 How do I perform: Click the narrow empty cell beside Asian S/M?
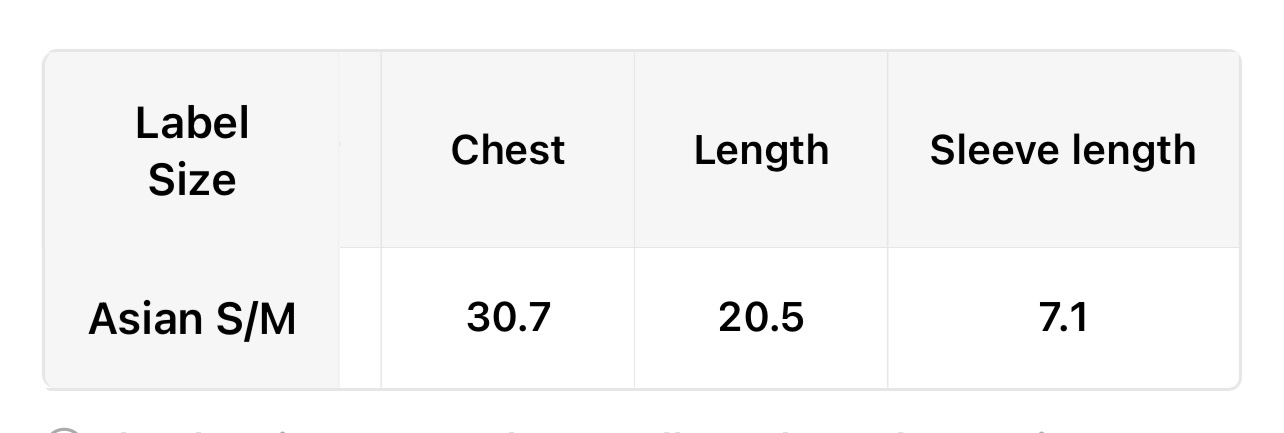360,318
